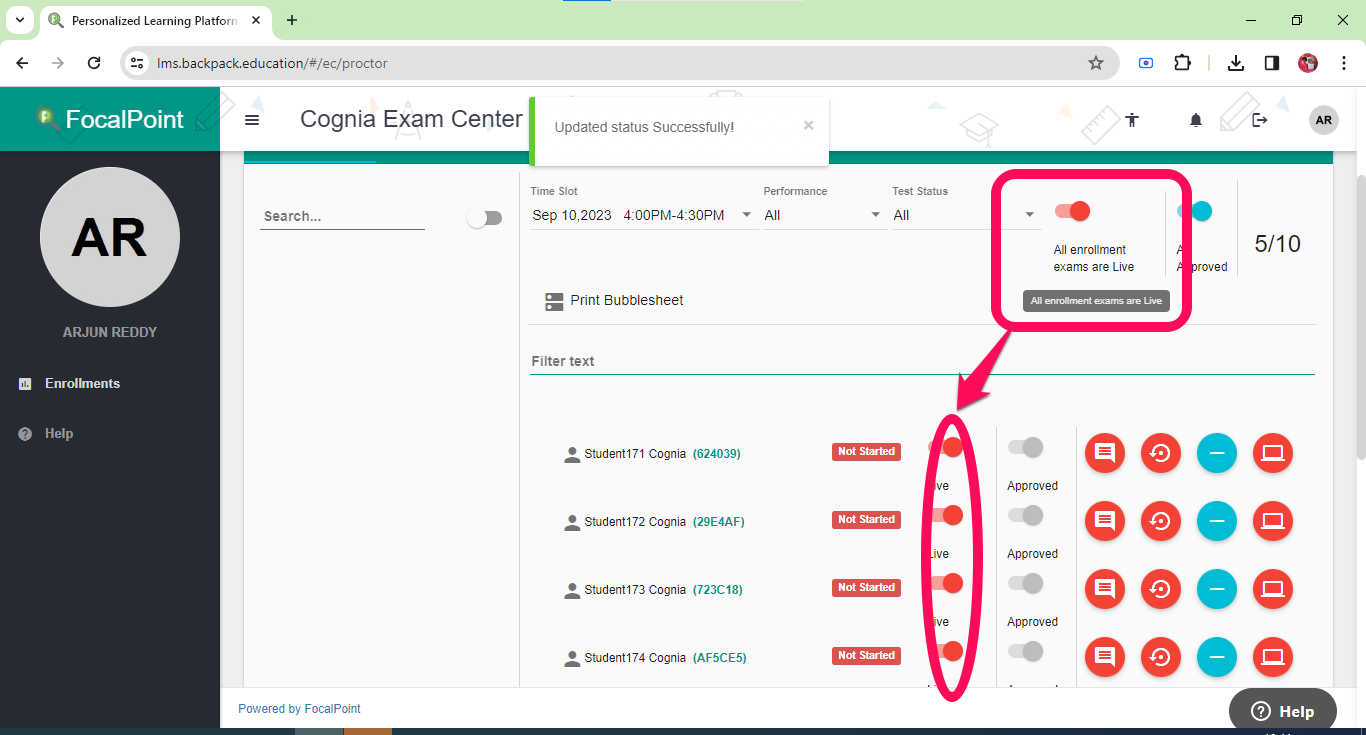This screenshot has width=1366, height=735.
Task: Click the 5/10 count text
Action: [1277, 244]
